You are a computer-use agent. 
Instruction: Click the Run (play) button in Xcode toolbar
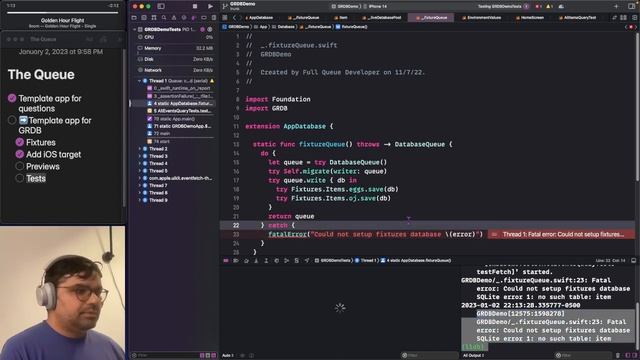210,6
